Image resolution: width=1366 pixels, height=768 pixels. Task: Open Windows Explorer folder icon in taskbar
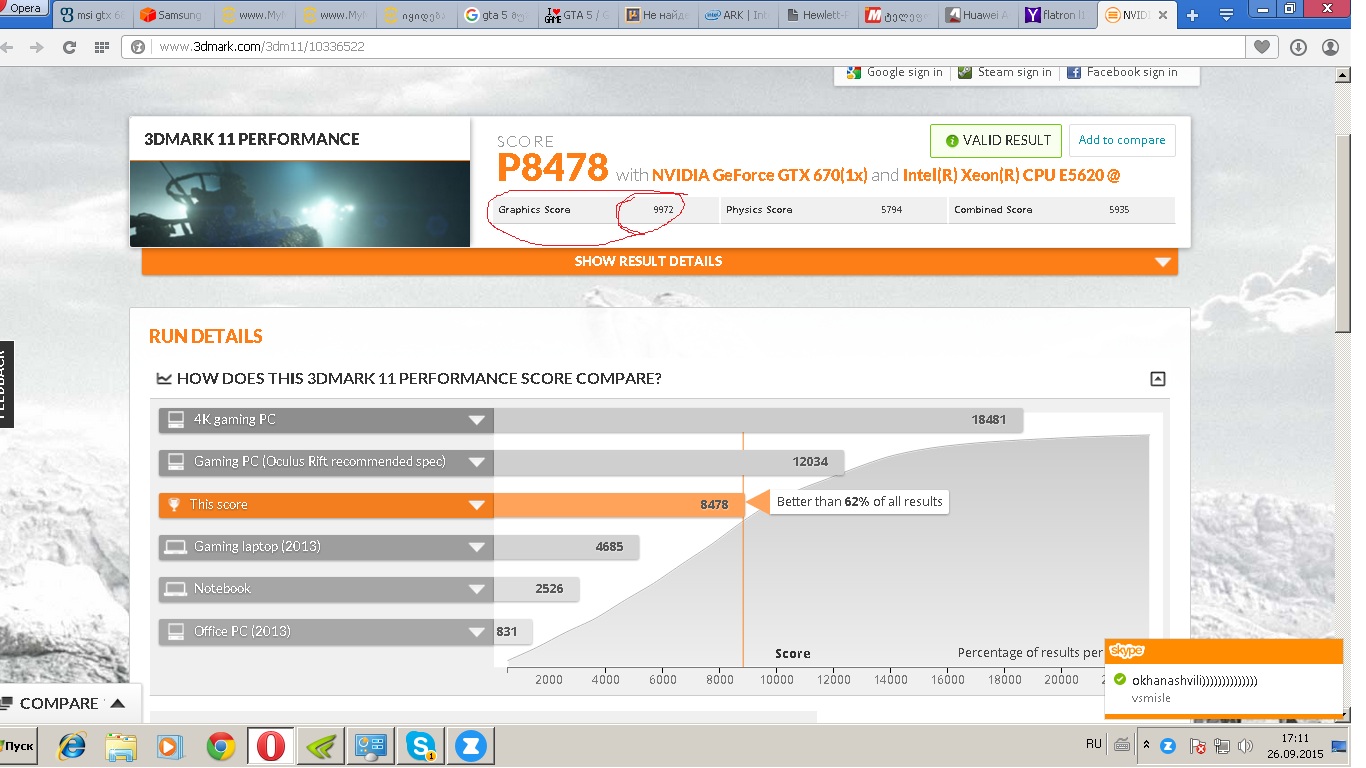pyautogui.click(x=121, y=746)
